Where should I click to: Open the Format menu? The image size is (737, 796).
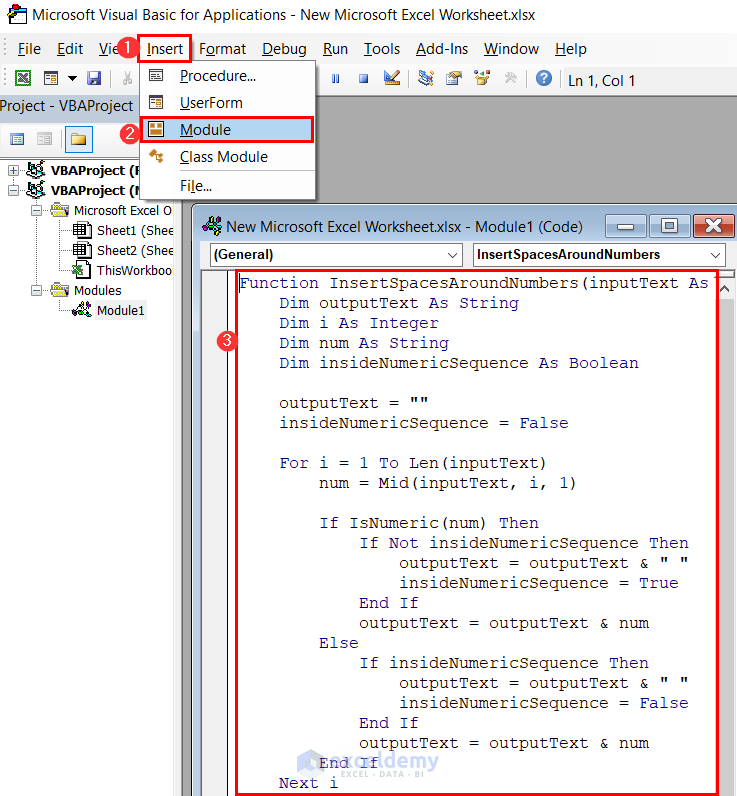pos(222,49)
